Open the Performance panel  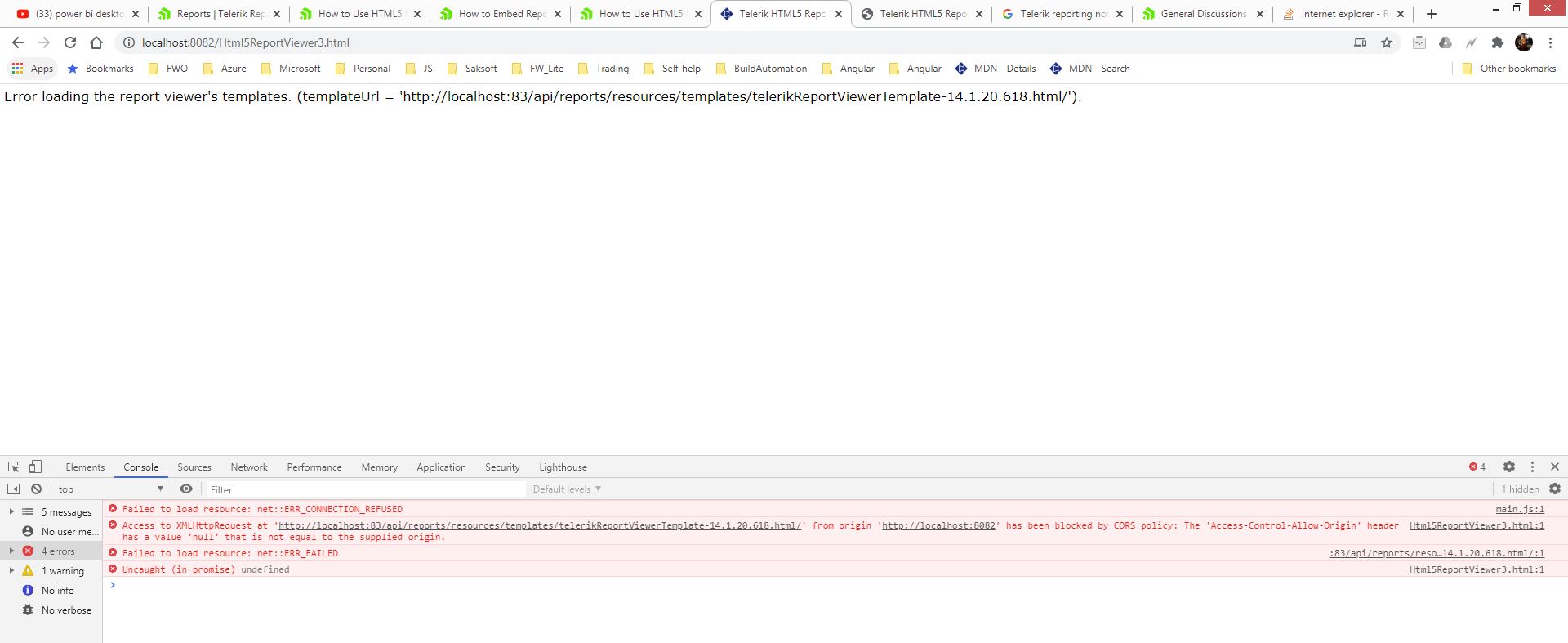pos(314,467)
